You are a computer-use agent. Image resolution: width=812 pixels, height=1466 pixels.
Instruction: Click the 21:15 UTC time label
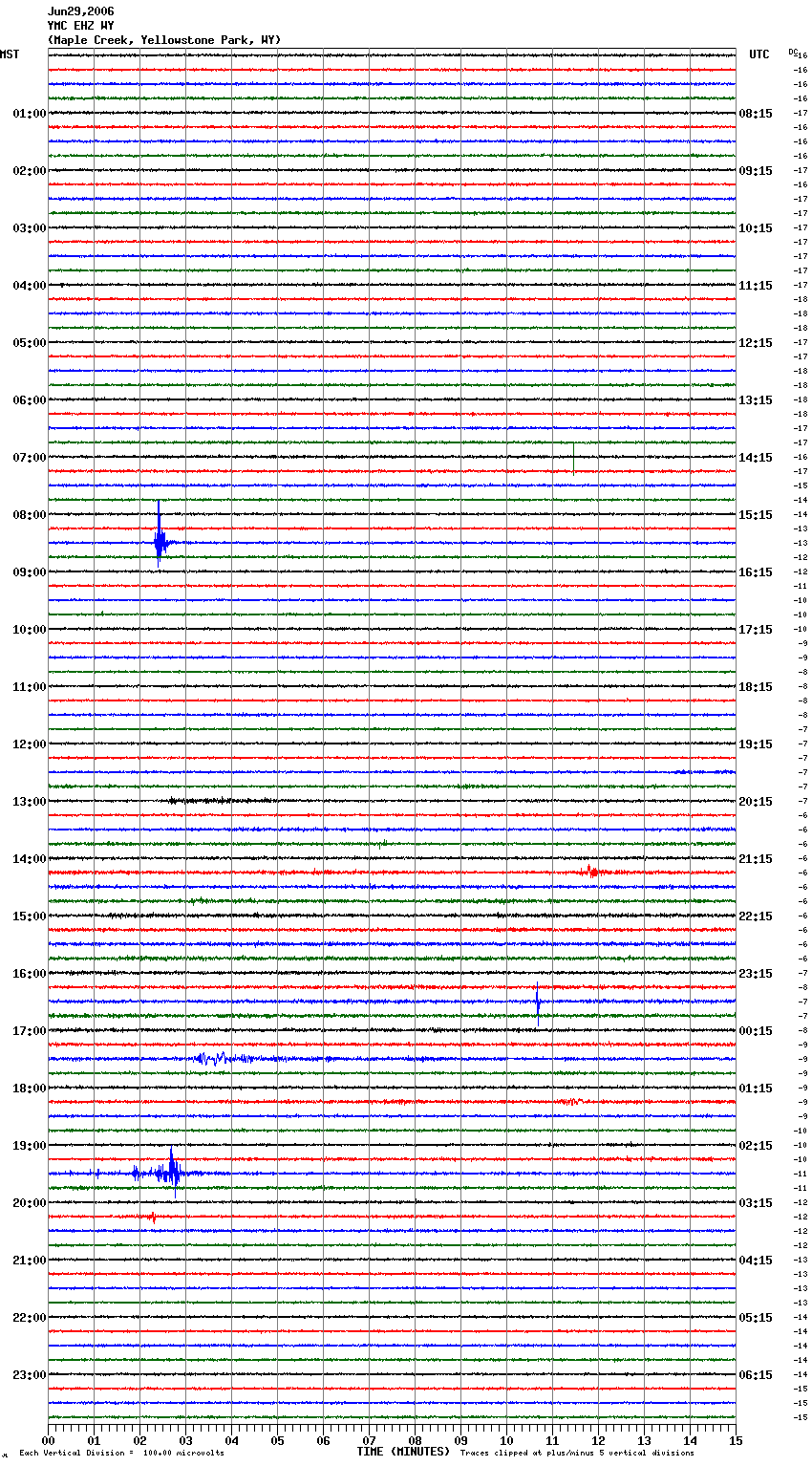coord(756,859)
